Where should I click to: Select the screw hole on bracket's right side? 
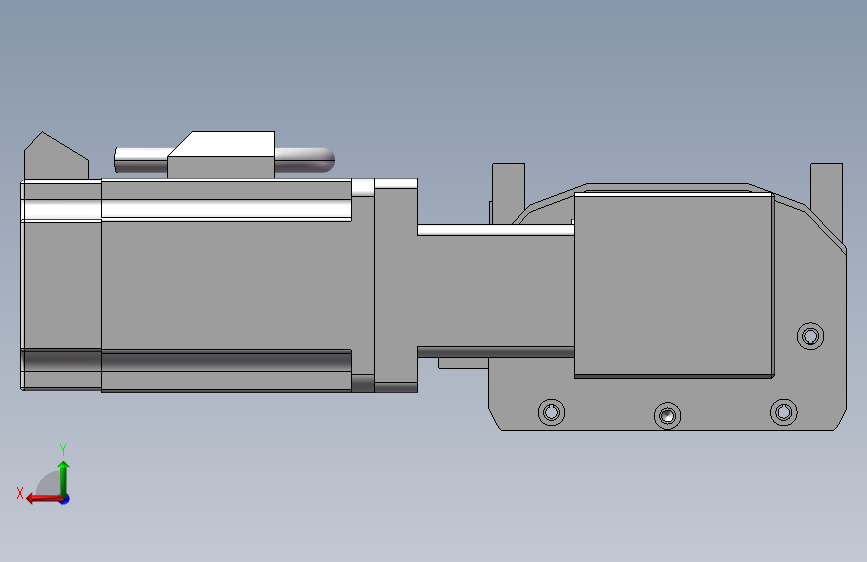(x=810, y=336)
